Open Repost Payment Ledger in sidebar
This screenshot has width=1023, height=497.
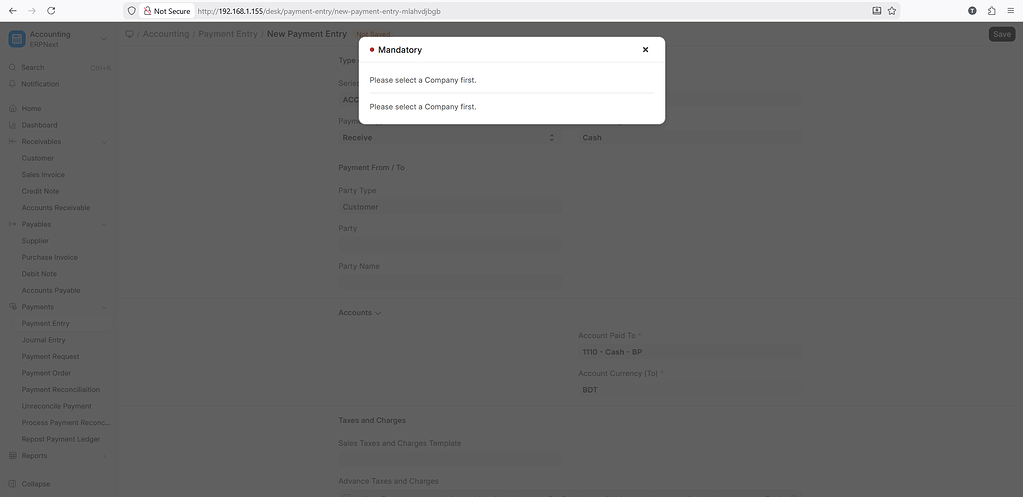point(61,439)
